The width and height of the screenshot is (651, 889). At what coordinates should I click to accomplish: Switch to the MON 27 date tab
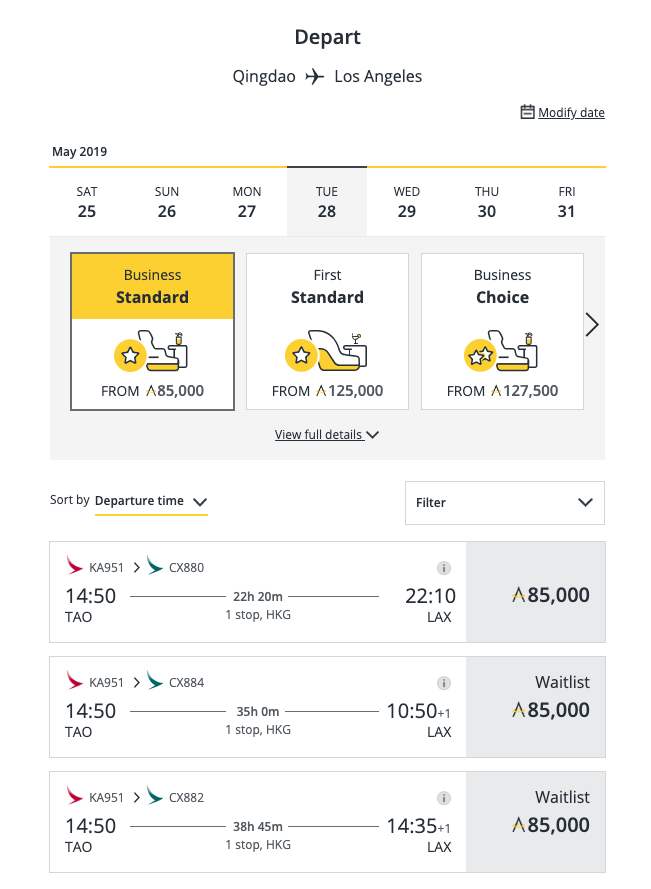[x=247, y=202]
